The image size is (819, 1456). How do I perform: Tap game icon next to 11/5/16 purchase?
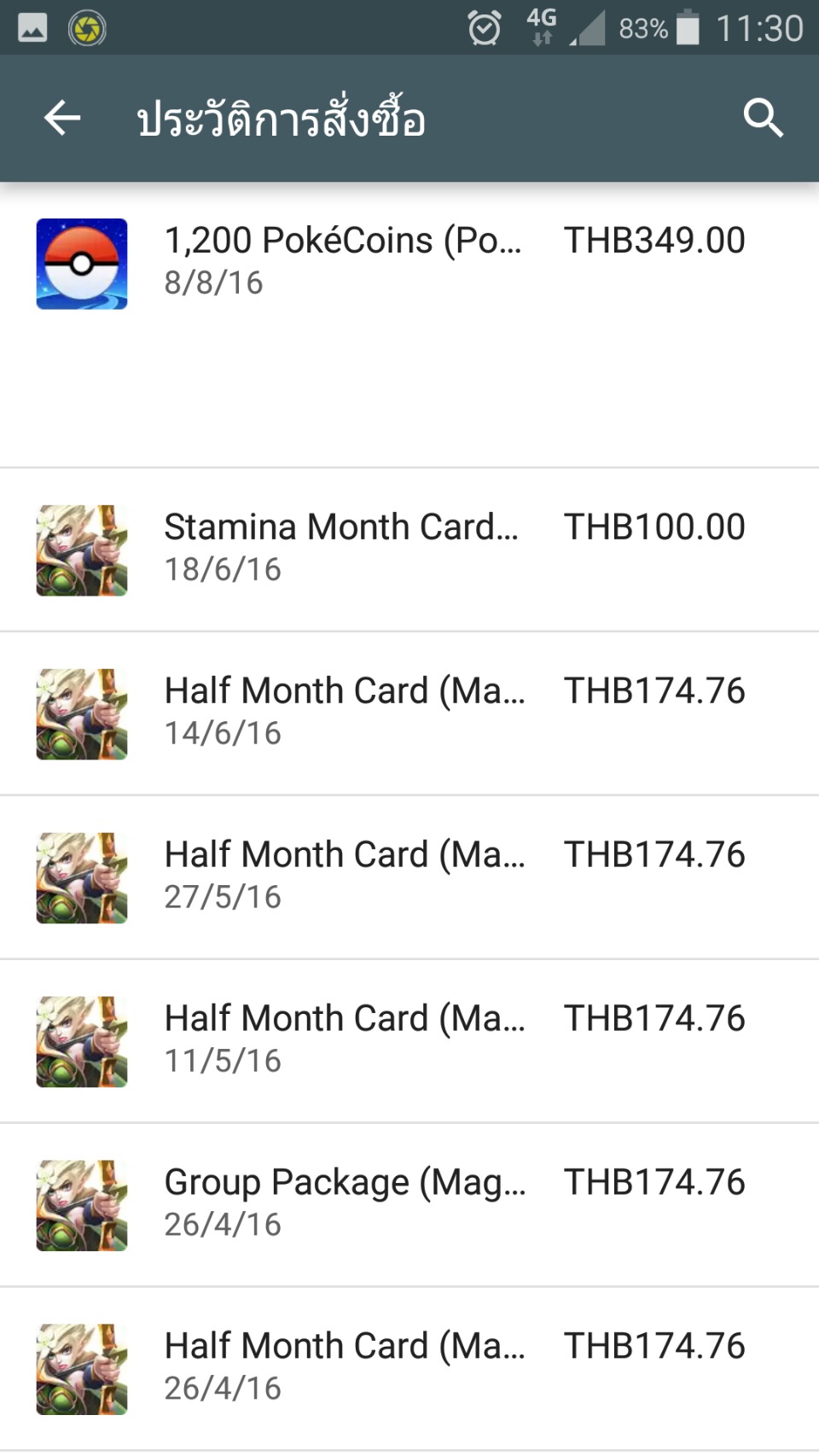pos(82,1042)
